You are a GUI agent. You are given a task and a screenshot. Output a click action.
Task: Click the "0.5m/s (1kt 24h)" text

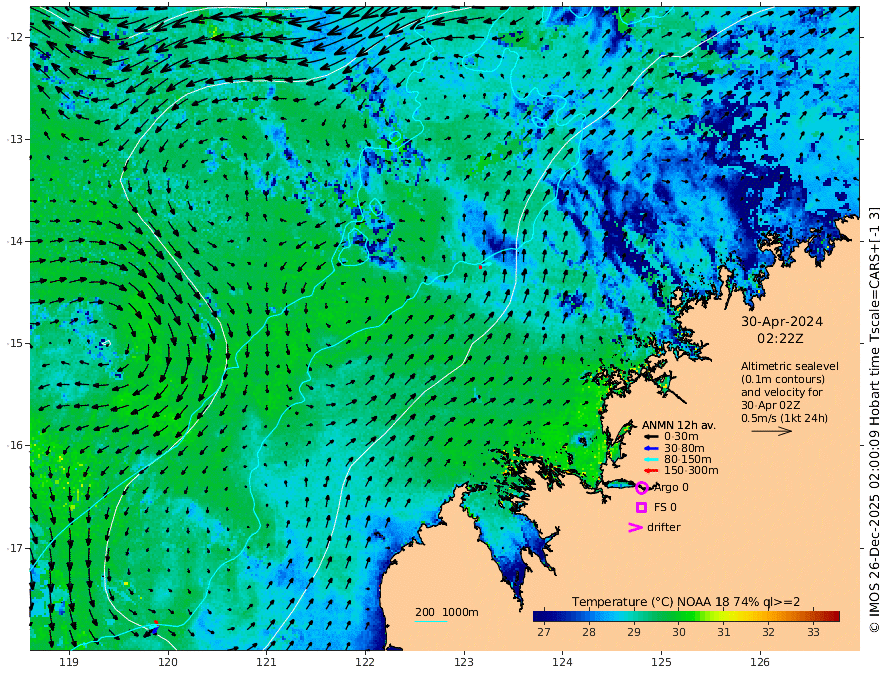pyautogui.click(x=784, y=418)
